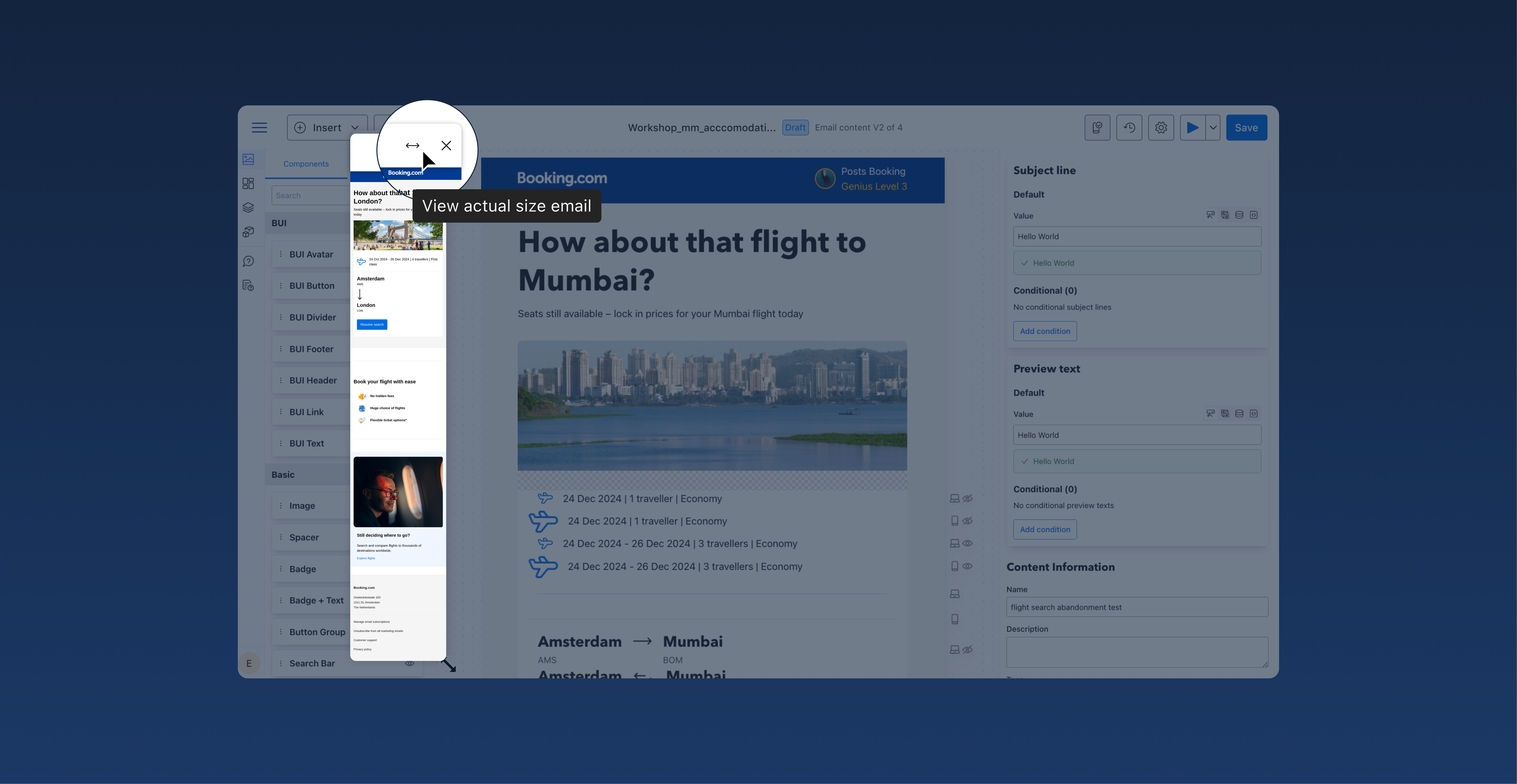The image size is (1517, 784).
Task: Collapse the Basic components section
Action: pyautogui.click(x=307, y=475)
